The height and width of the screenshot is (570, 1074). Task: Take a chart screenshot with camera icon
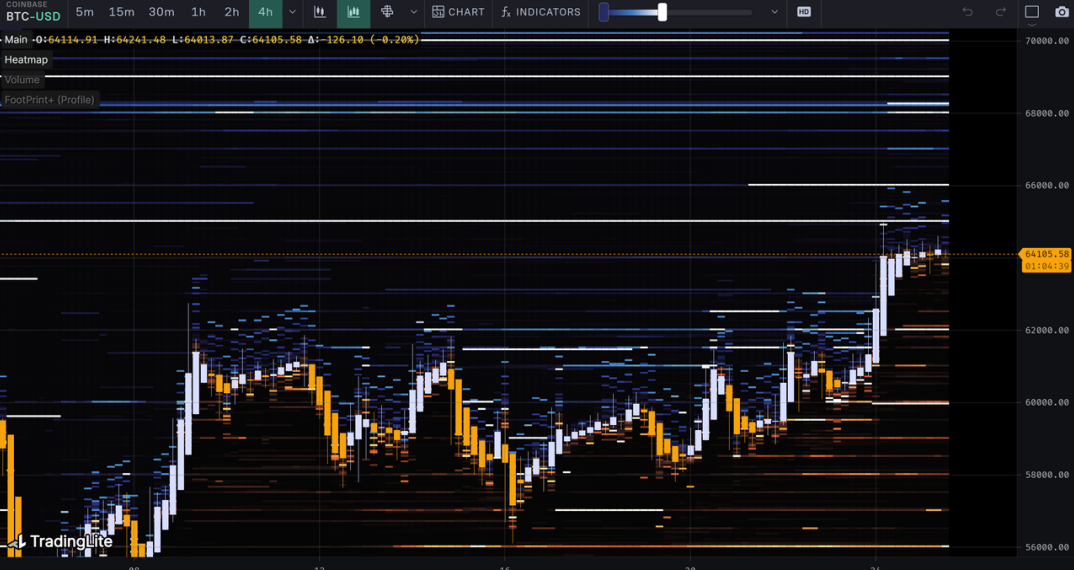(1061, 12)
